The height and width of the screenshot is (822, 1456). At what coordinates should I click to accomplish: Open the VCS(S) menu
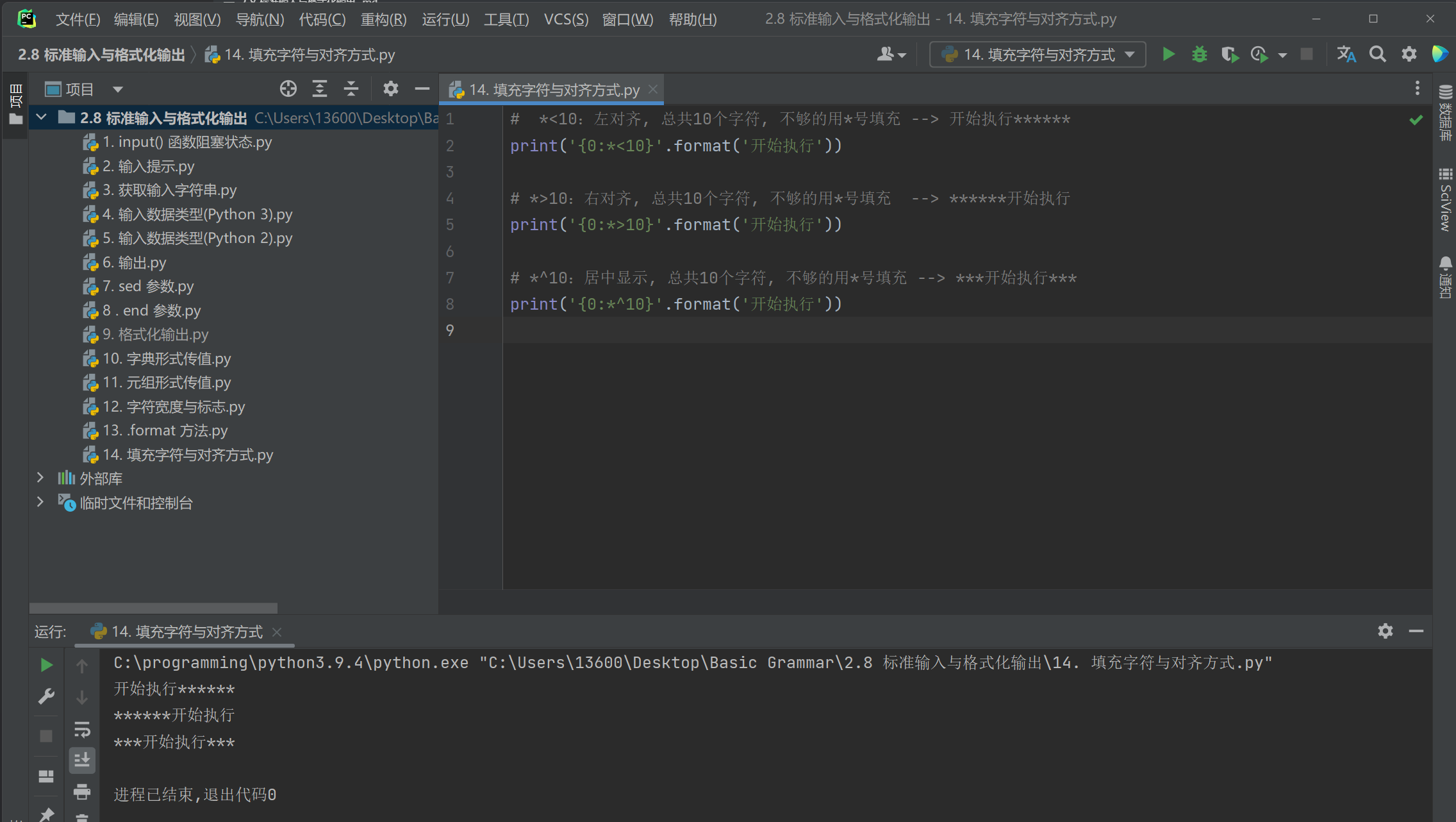pyautogui.click(x=566, y=19)
